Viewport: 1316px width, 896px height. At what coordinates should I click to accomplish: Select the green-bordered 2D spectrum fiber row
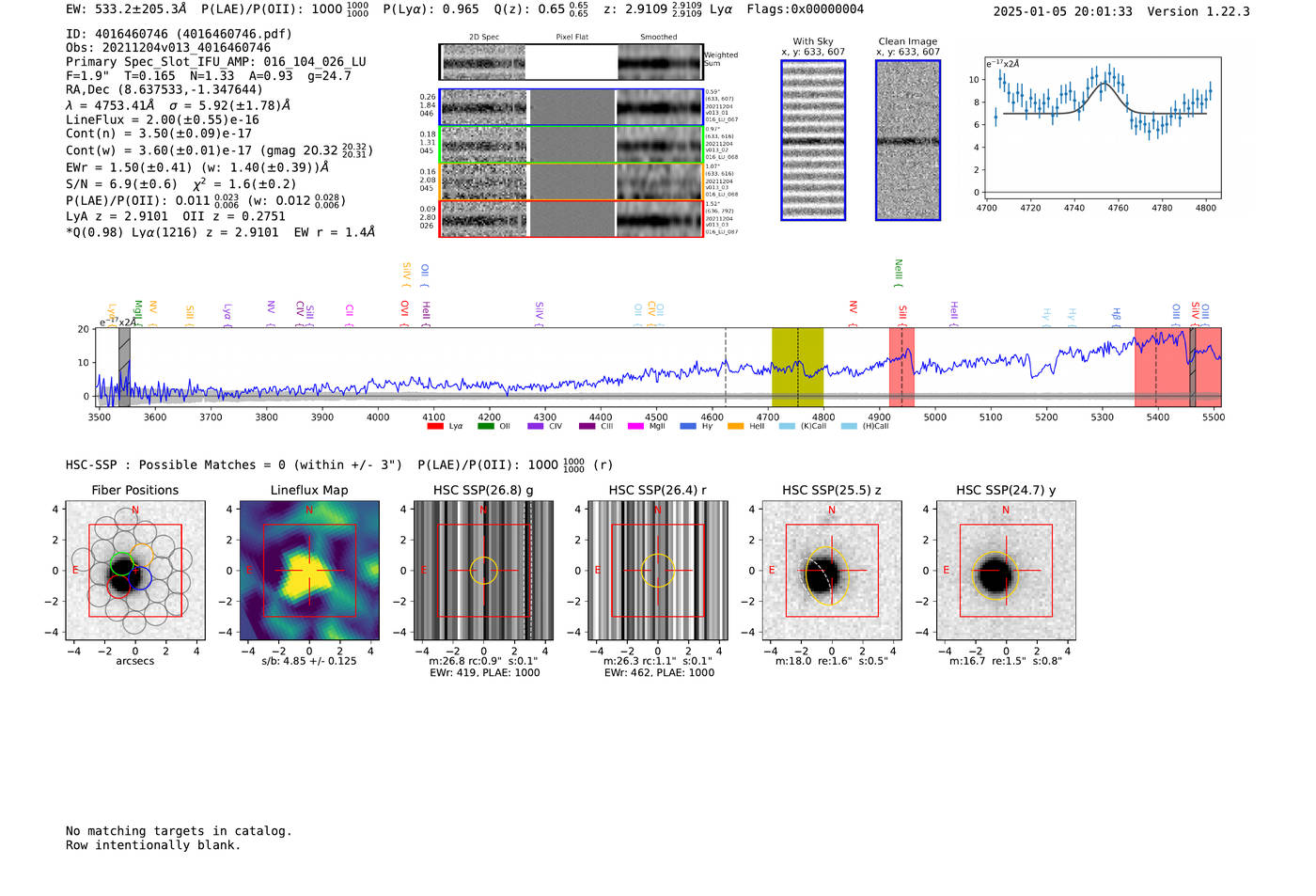(572, 145)
